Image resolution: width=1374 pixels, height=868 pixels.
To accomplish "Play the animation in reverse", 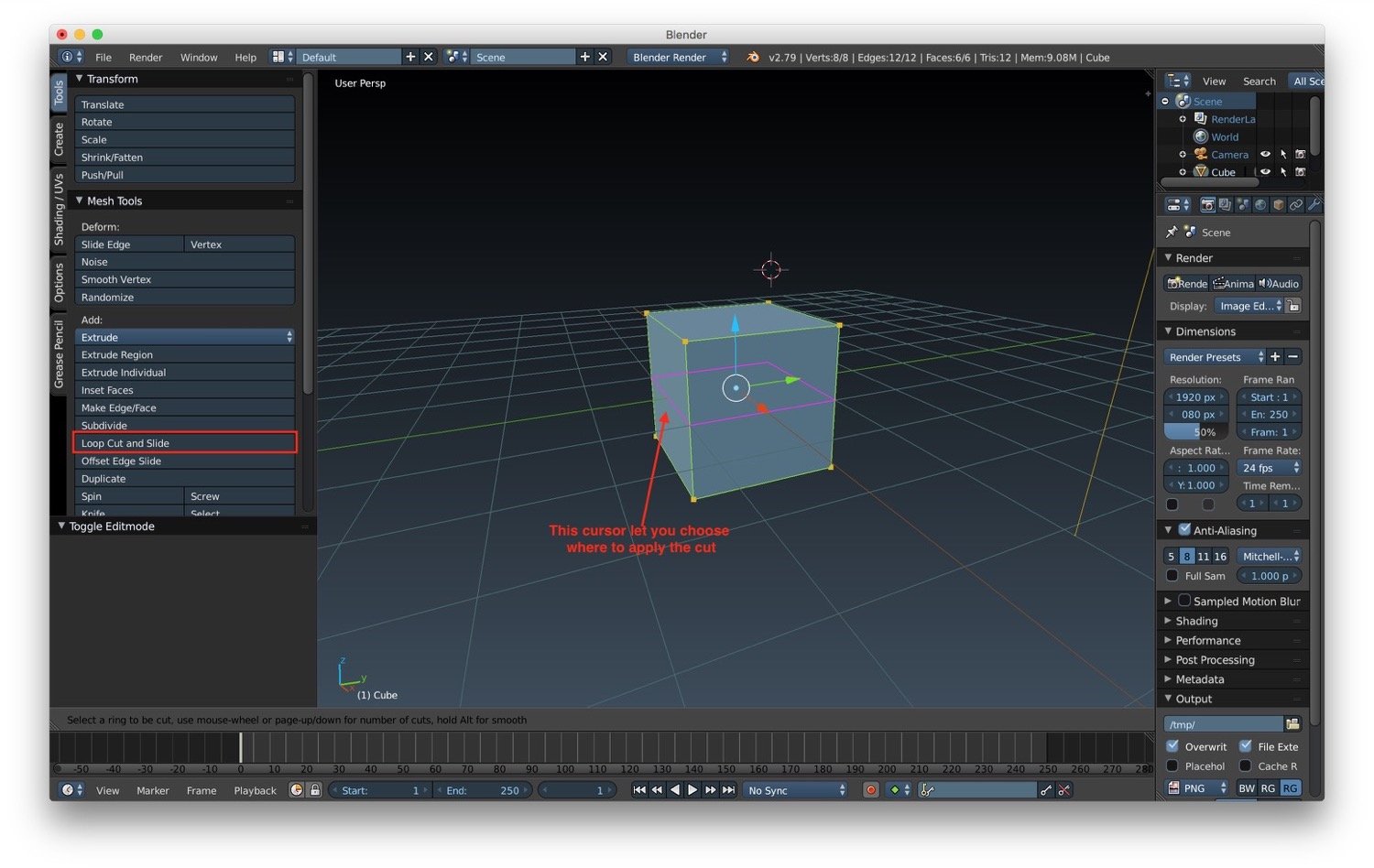I will point(675,790).
